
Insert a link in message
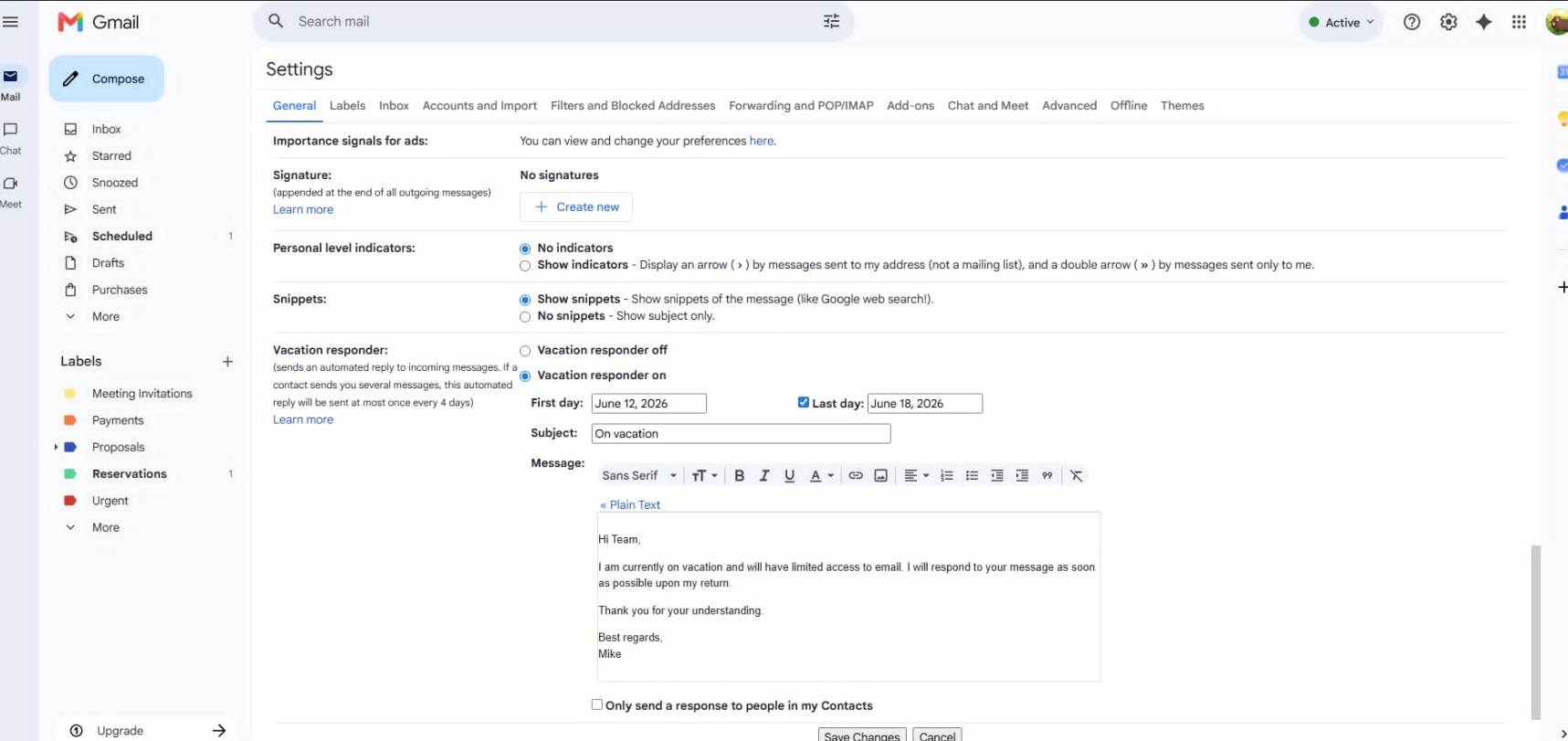tap(856, 475)
